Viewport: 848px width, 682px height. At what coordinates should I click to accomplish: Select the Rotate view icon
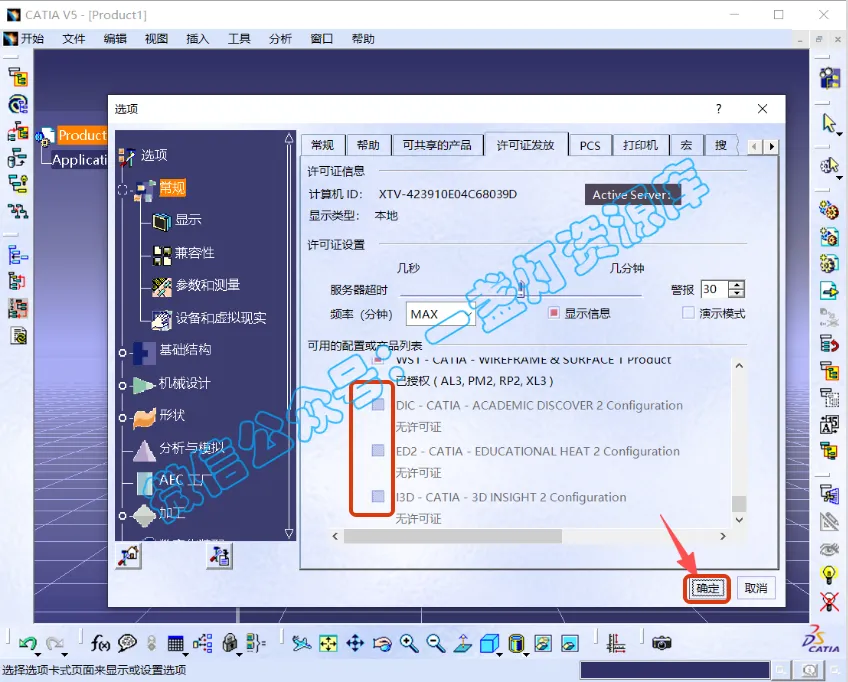(382, 644)
